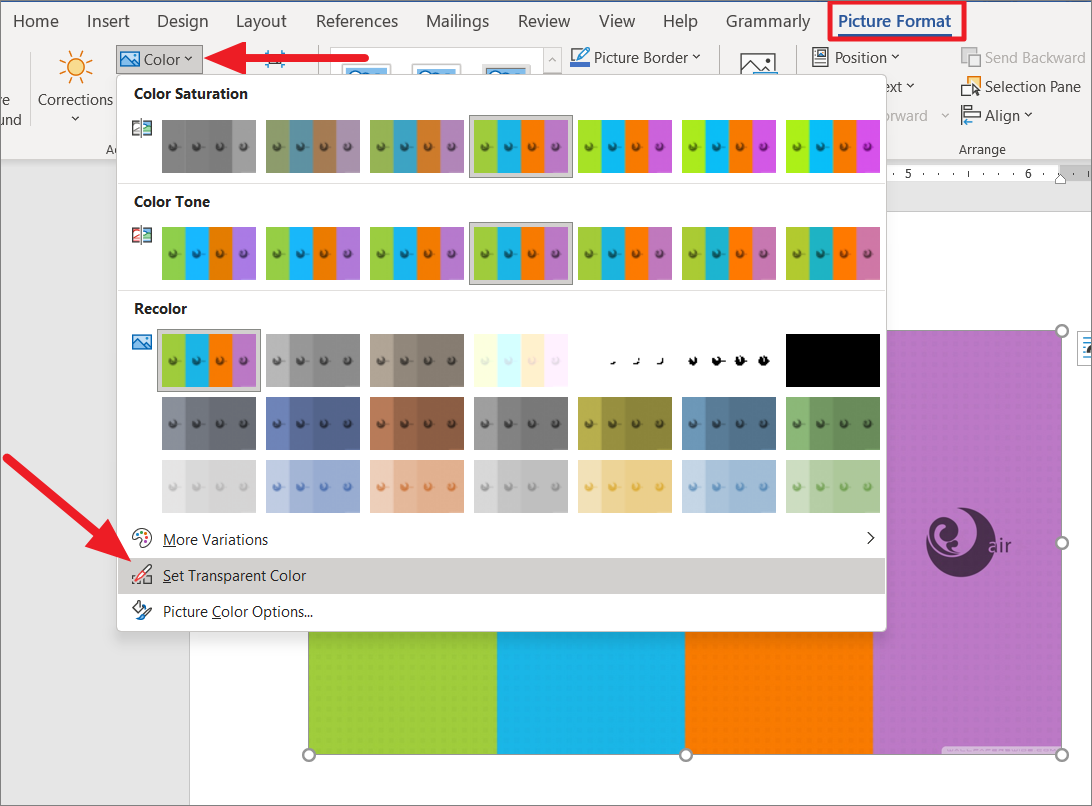Choose the most saturated last thumbnail
1092x806 pixels.
[833, 146]
